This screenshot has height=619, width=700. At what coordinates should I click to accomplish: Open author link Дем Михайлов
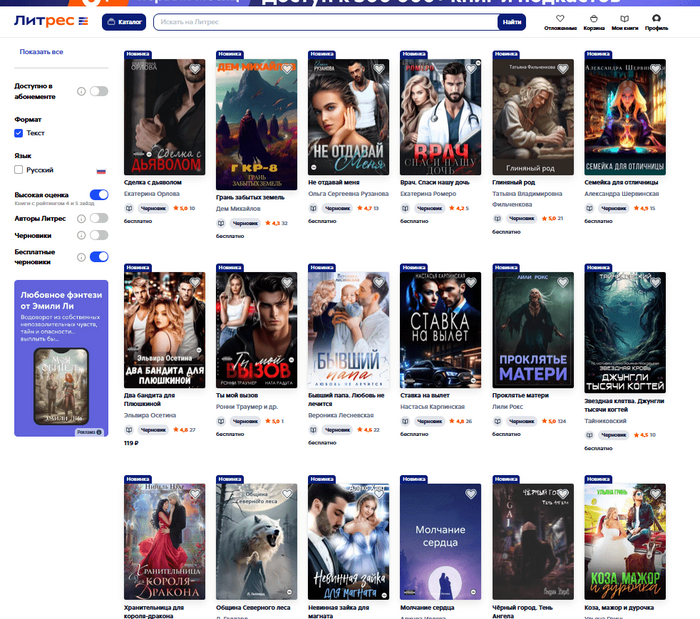pos(238,208)
